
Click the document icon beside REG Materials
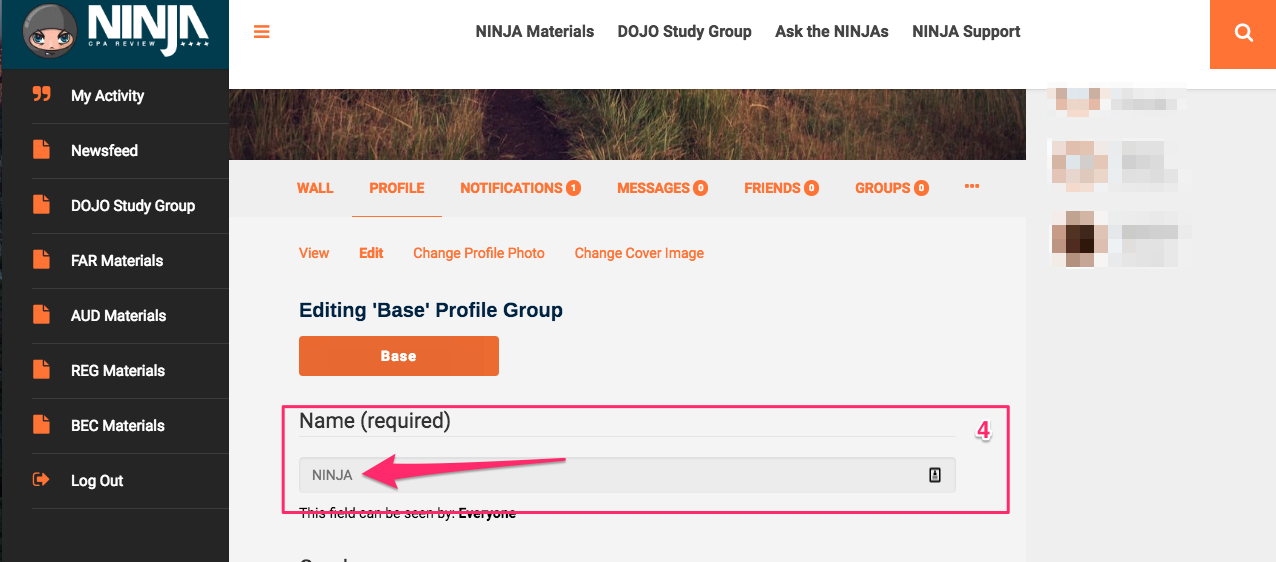[x=41, y=370]
